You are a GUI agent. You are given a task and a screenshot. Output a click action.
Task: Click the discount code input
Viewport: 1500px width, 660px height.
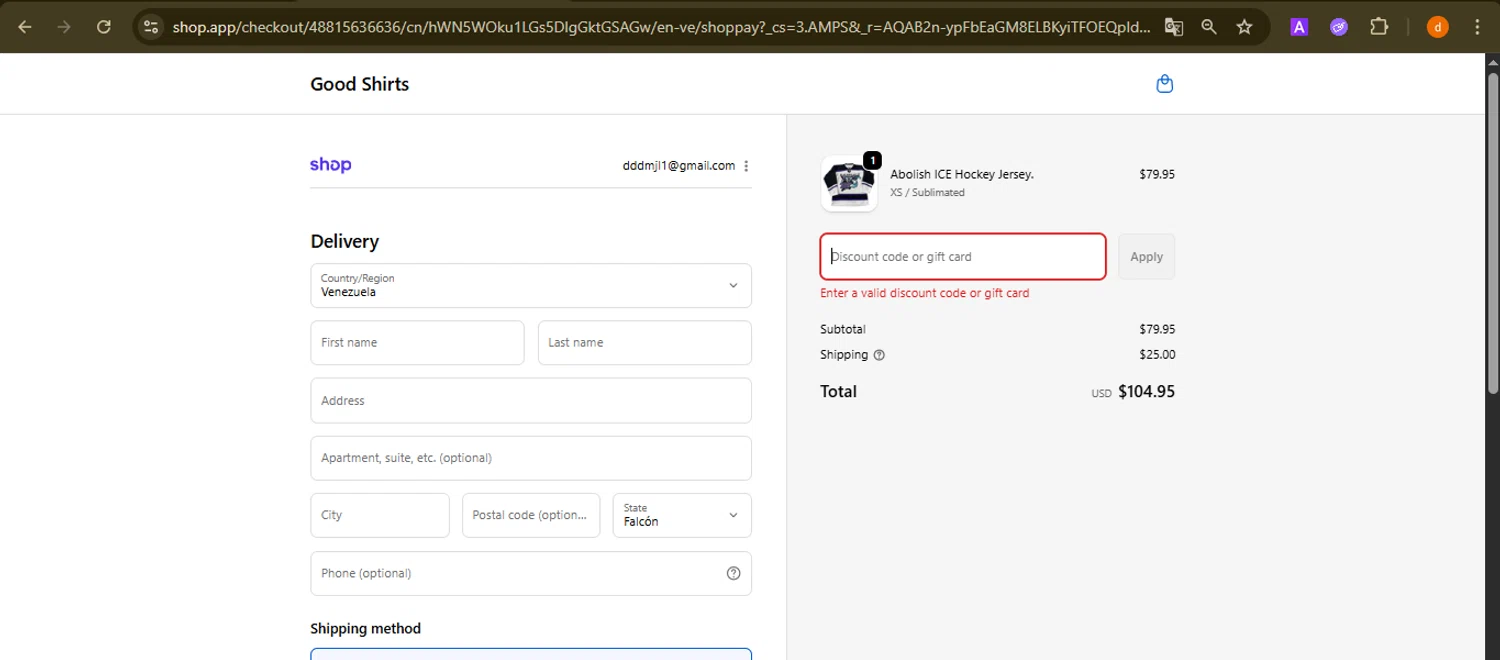[963, 257]
